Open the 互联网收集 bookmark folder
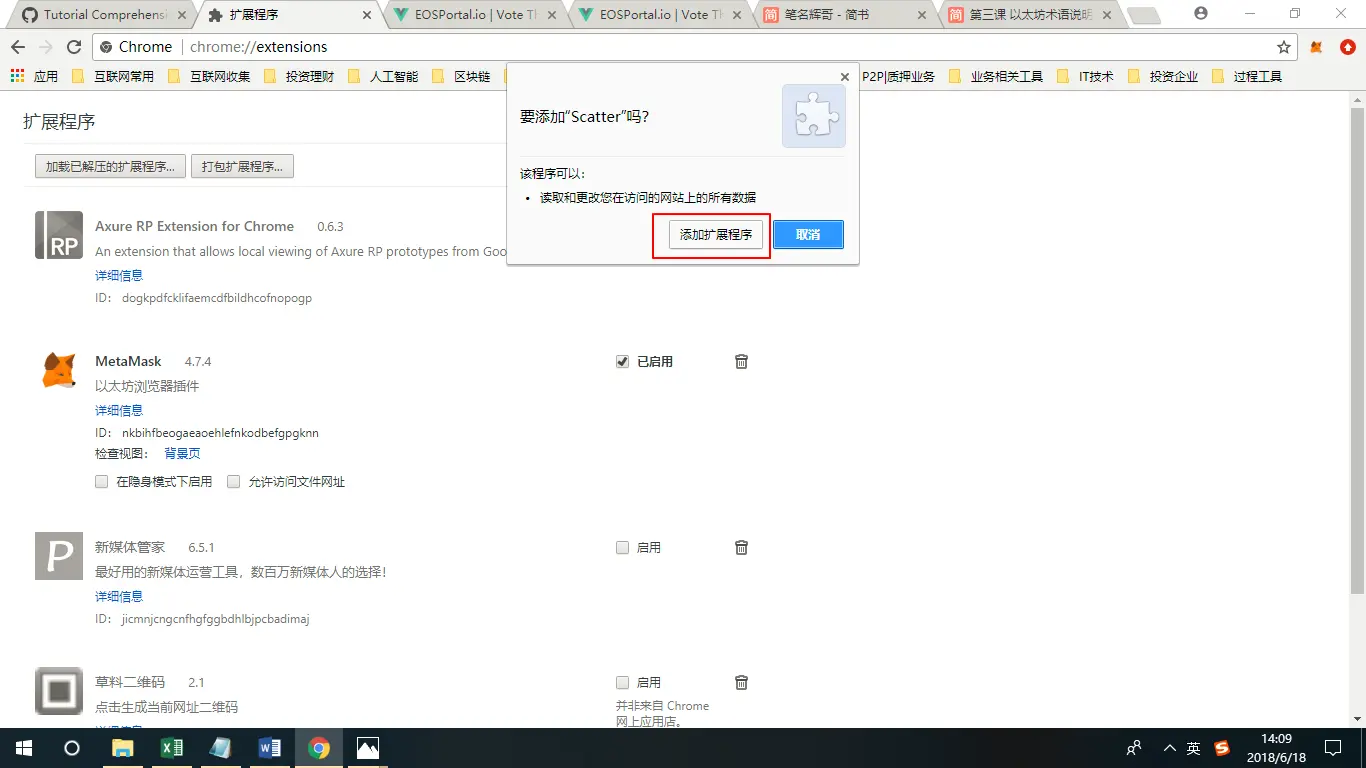1366x768 pixels. [209, 76]
